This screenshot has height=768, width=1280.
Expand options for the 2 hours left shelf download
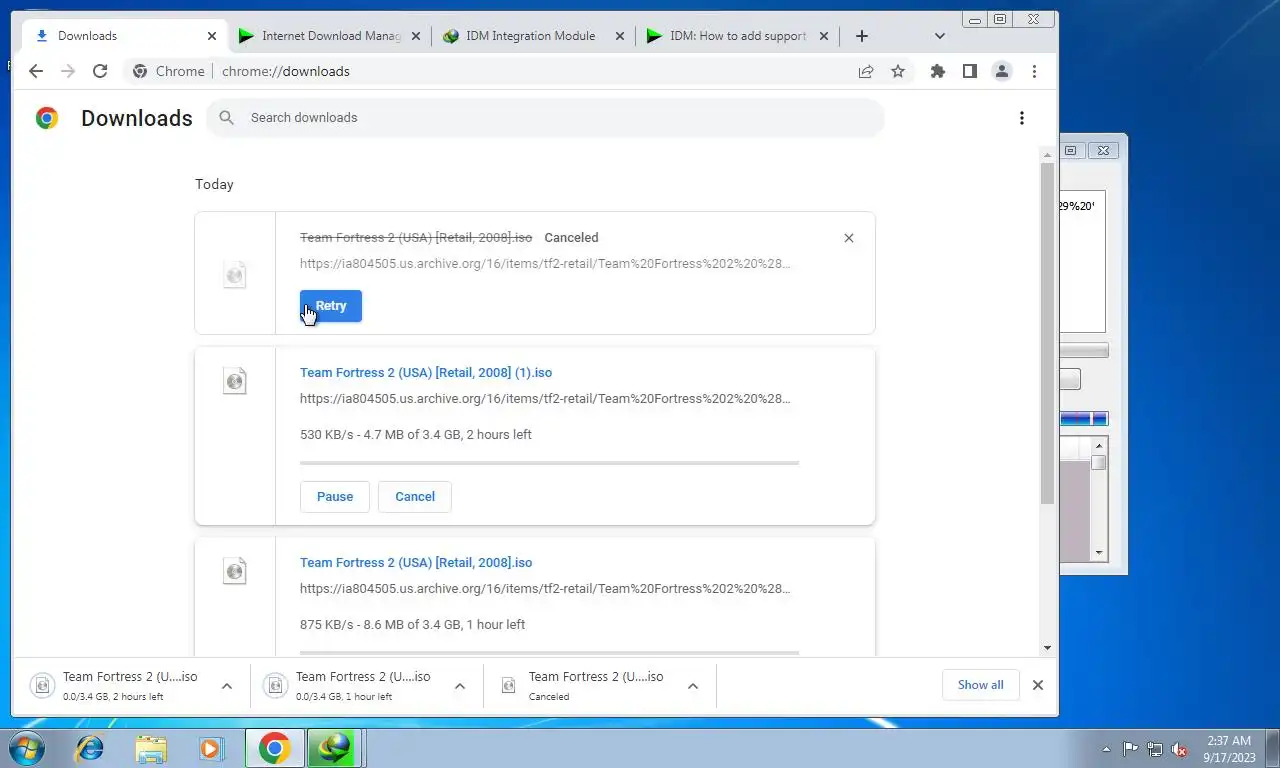click(x=227, y=686)
